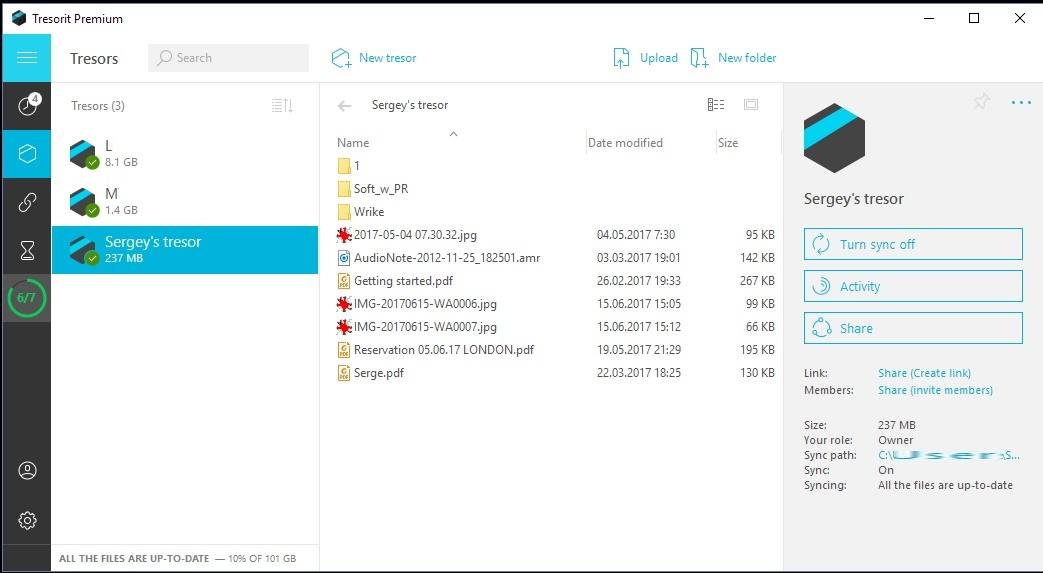Switch to list view icon
1043x573 pixels.
click(716, 104)
